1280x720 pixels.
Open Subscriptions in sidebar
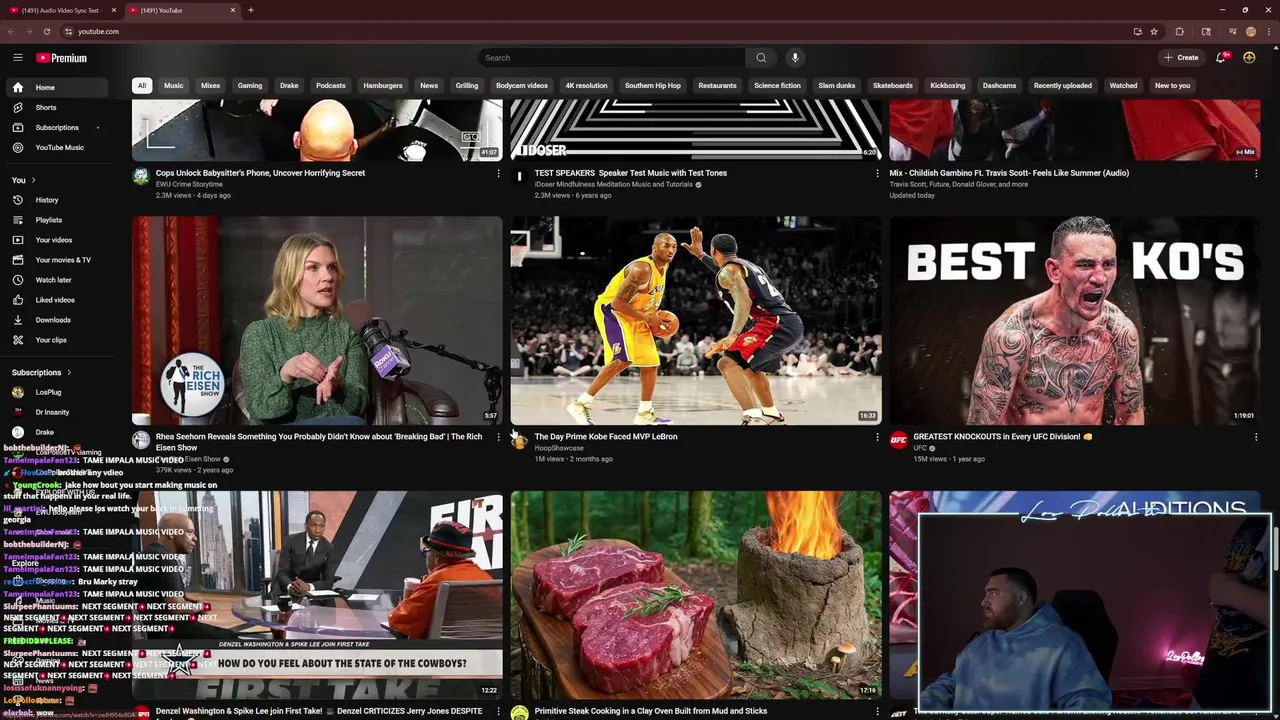click(58, 127)
